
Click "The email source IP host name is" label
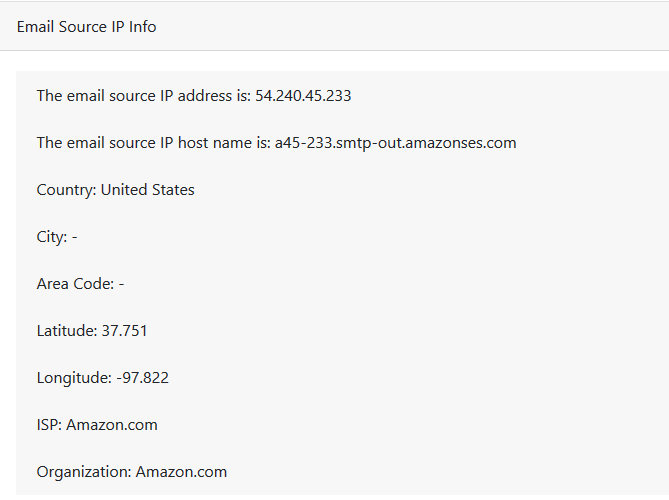[x=153, y=143]
